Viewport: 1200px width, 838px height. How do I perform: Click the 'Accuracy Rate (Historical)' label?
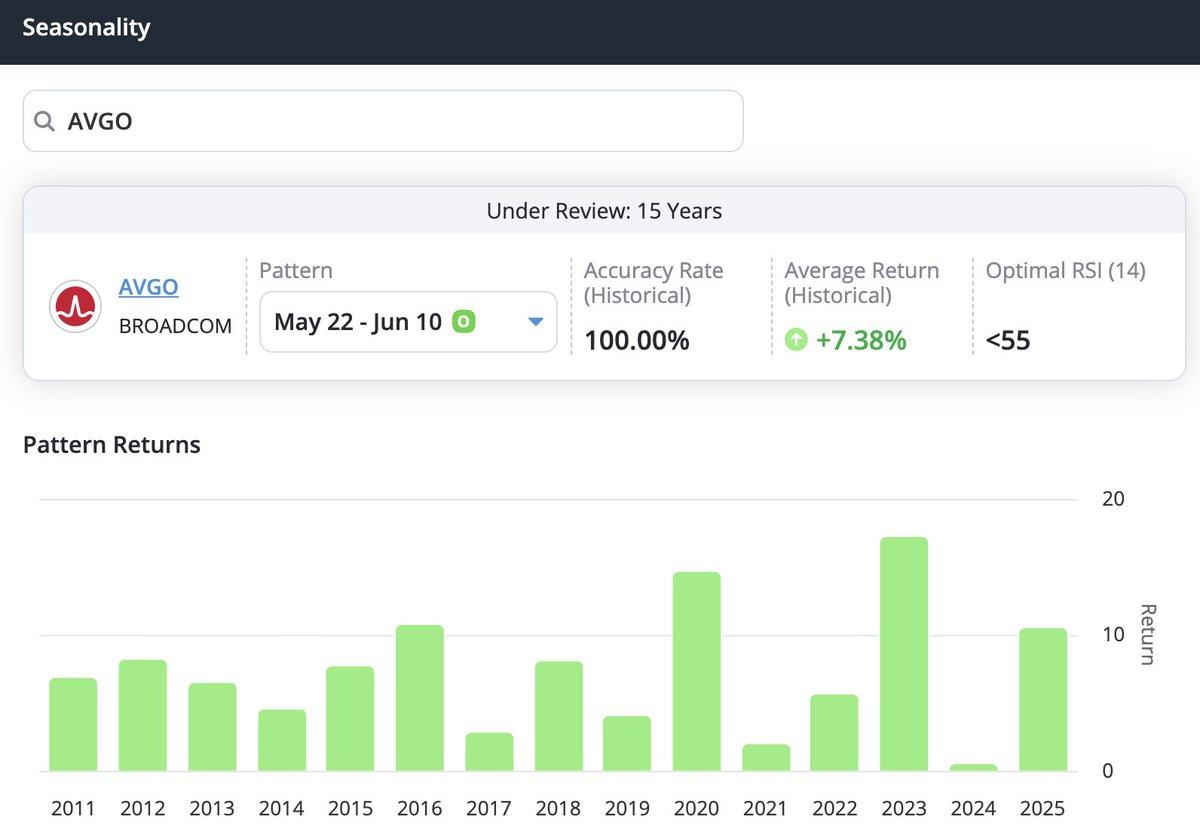(654, 283)
